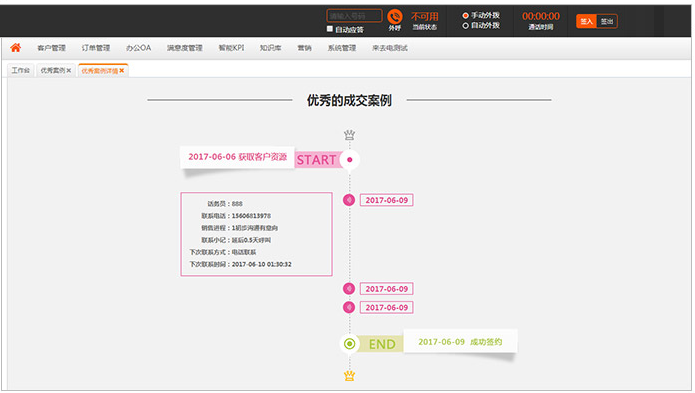Click the gray crown icon atop timeline
695x393 pixels.
click(349, 135)
